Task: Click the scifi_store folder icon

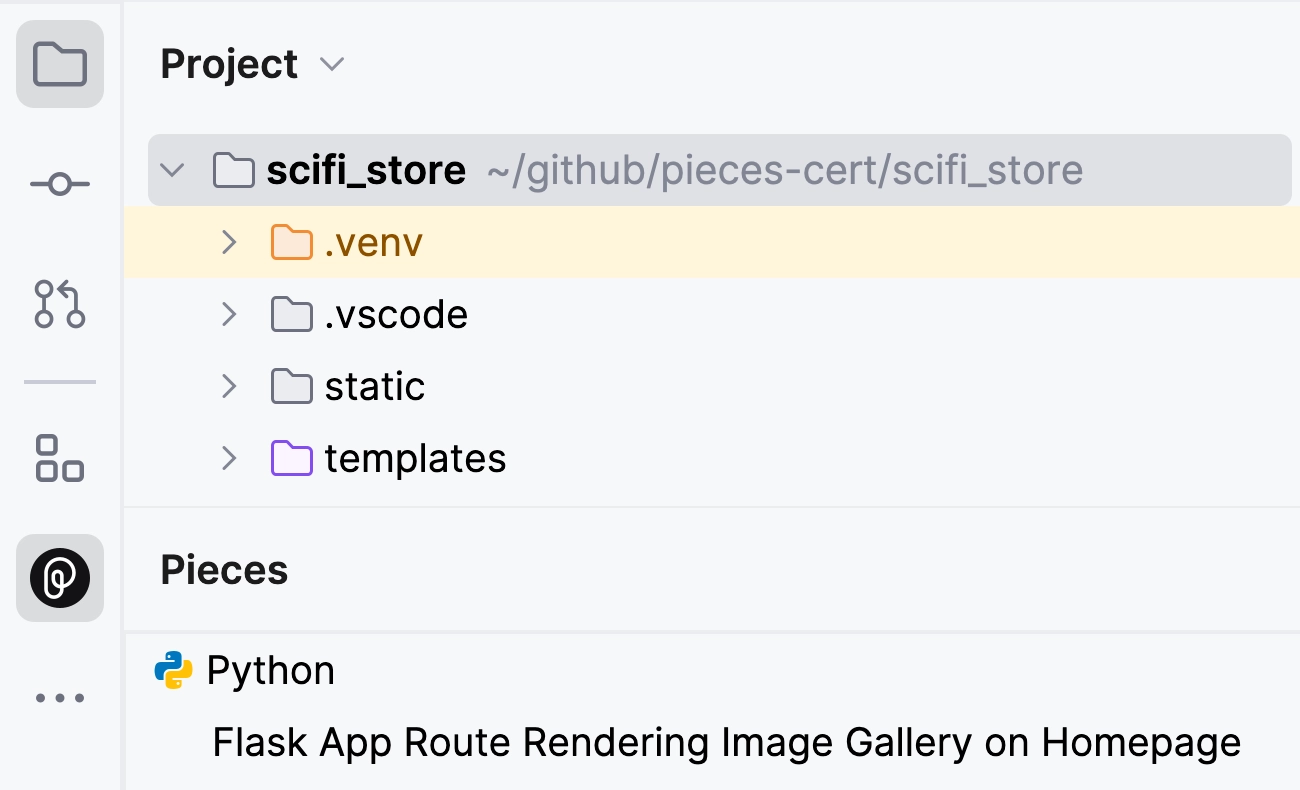Action: tap(233, 170)
